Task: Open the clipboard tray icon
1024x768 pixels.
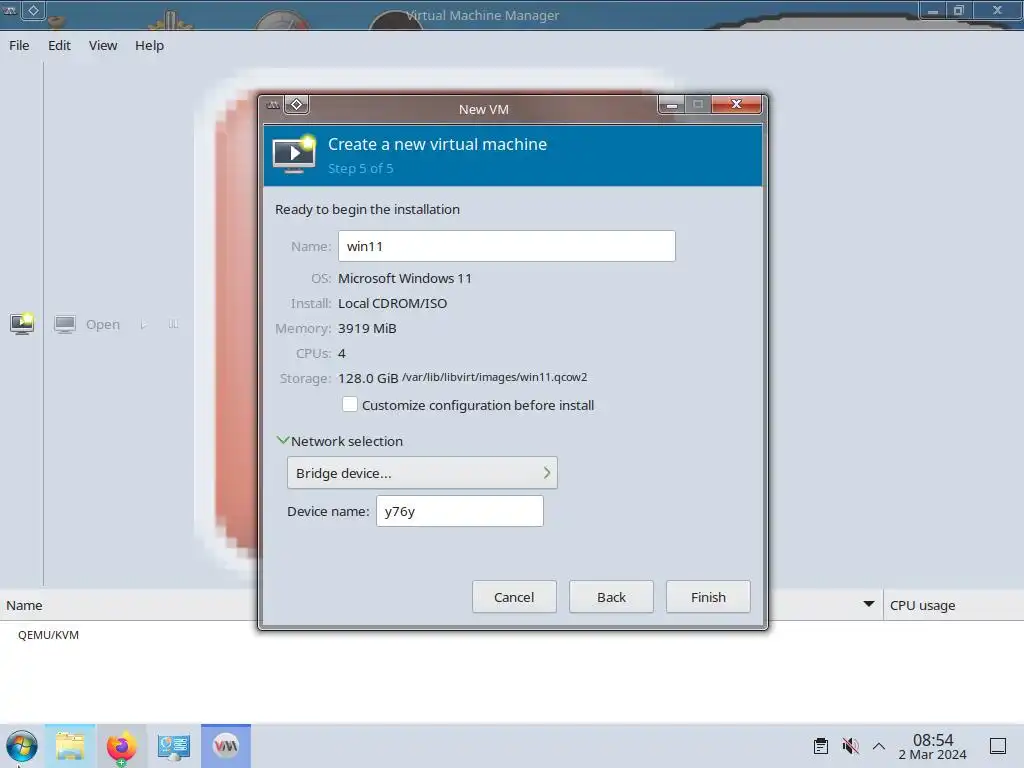Action: pyautogui.click(x=821, y=746)
